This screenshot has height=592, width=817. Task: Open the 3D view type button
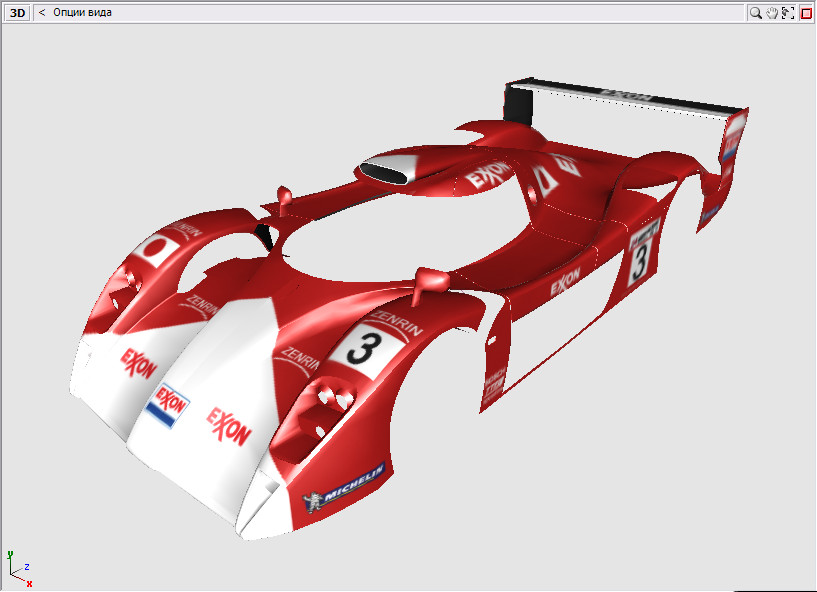[18, 13]
